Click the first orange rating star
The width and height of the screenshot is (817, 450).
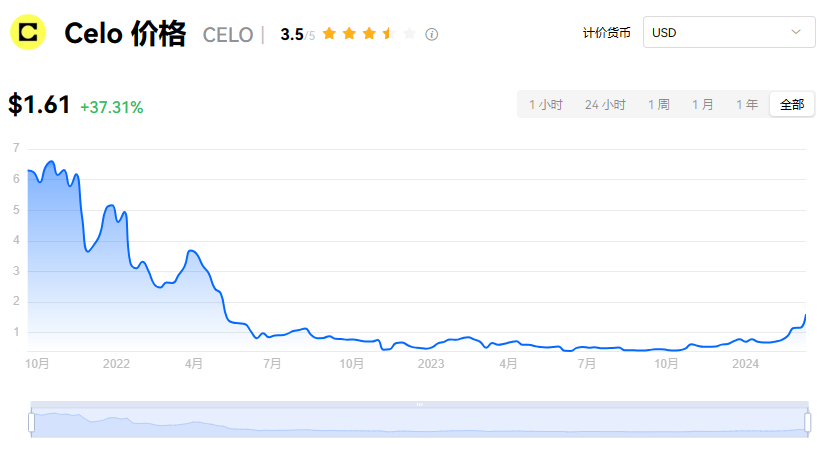(x=329, y=34)
